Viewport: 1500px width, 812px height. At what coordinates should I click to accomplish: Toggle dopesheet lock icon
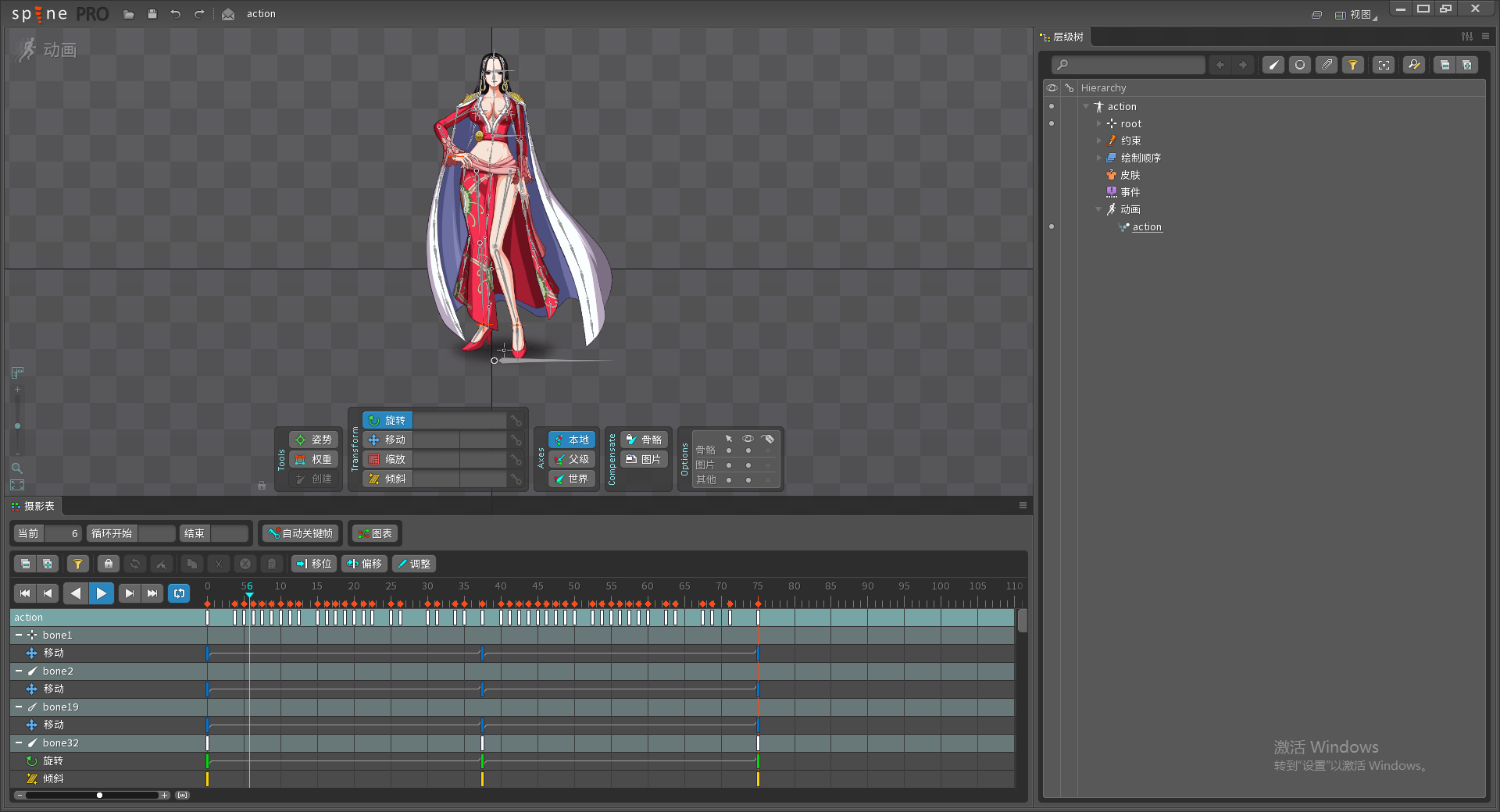[x=108, y=564]
